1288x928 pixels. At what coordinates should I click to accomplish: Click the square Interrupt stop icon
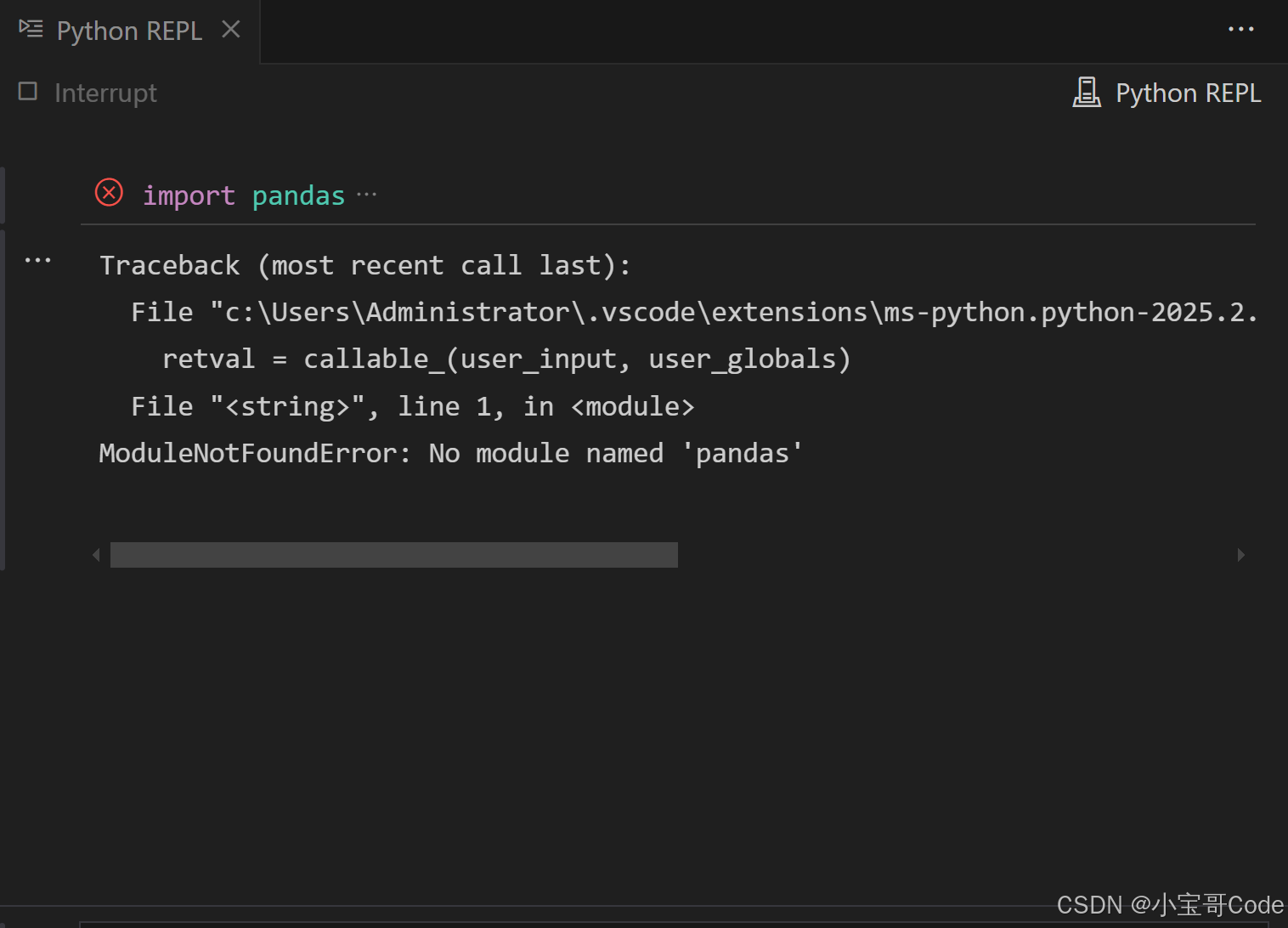pos(28,91)
